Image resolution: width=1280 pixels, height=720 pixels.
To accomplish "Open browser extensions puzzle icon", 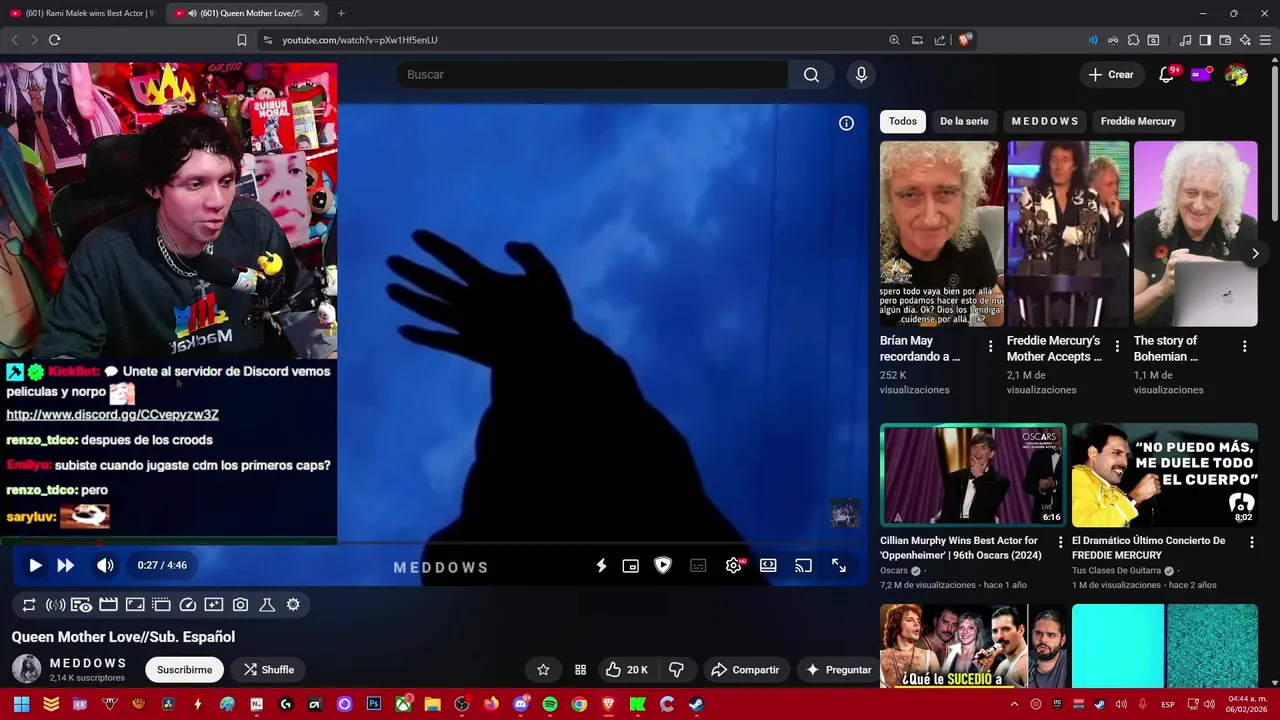I will pos(1133,40).
